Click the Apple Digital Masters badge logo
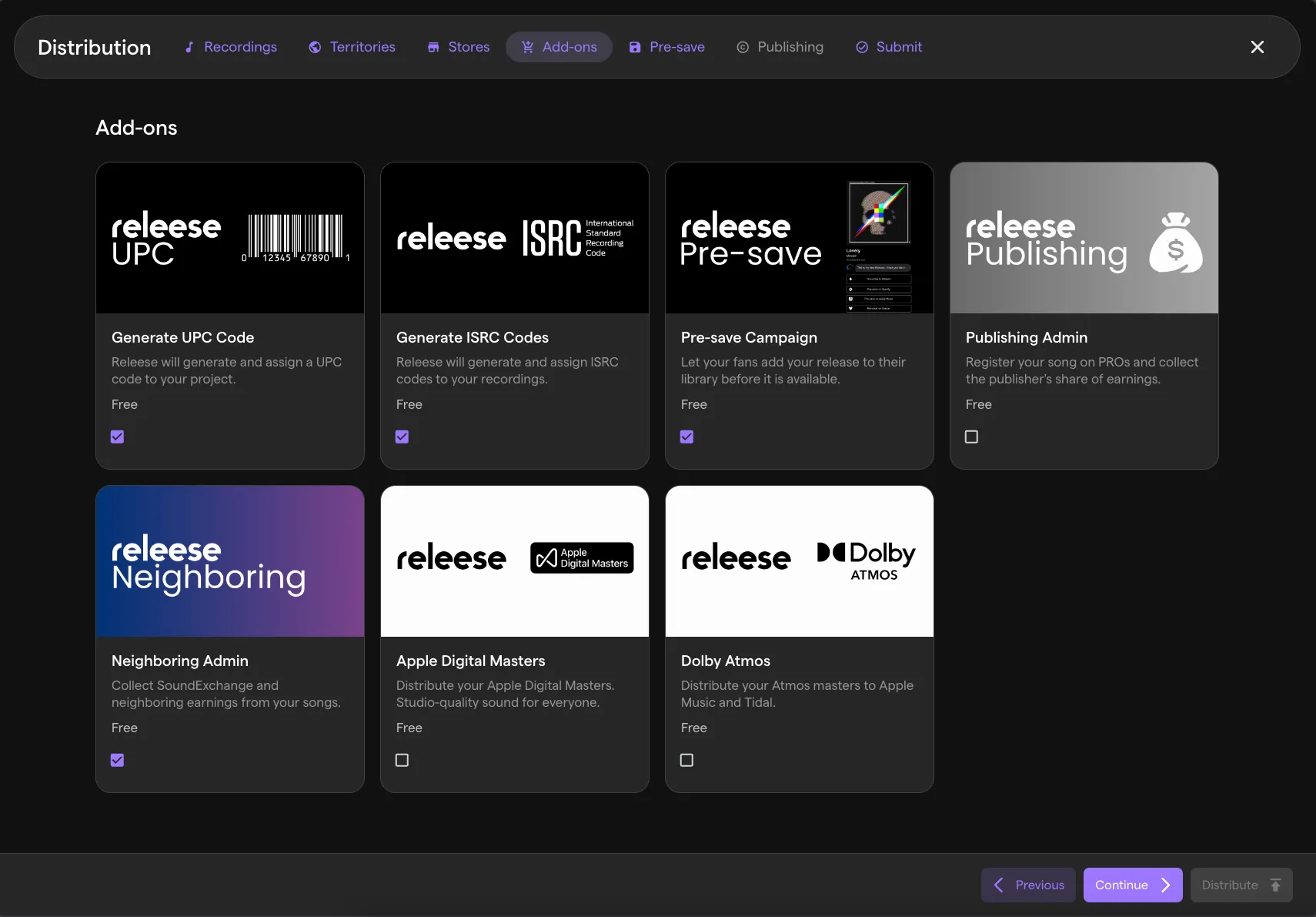Screen dimensions: 1316x917 (x=582, y=558)
